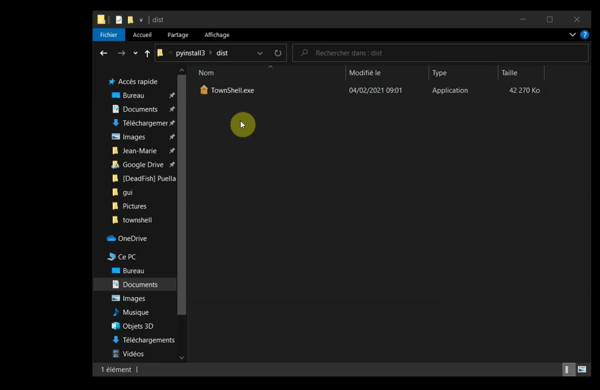Viewport: 600px width, 390px height.
Task: Open the Fichier ribbon tab
Action: pyautogui.click(x=109, y=35)
